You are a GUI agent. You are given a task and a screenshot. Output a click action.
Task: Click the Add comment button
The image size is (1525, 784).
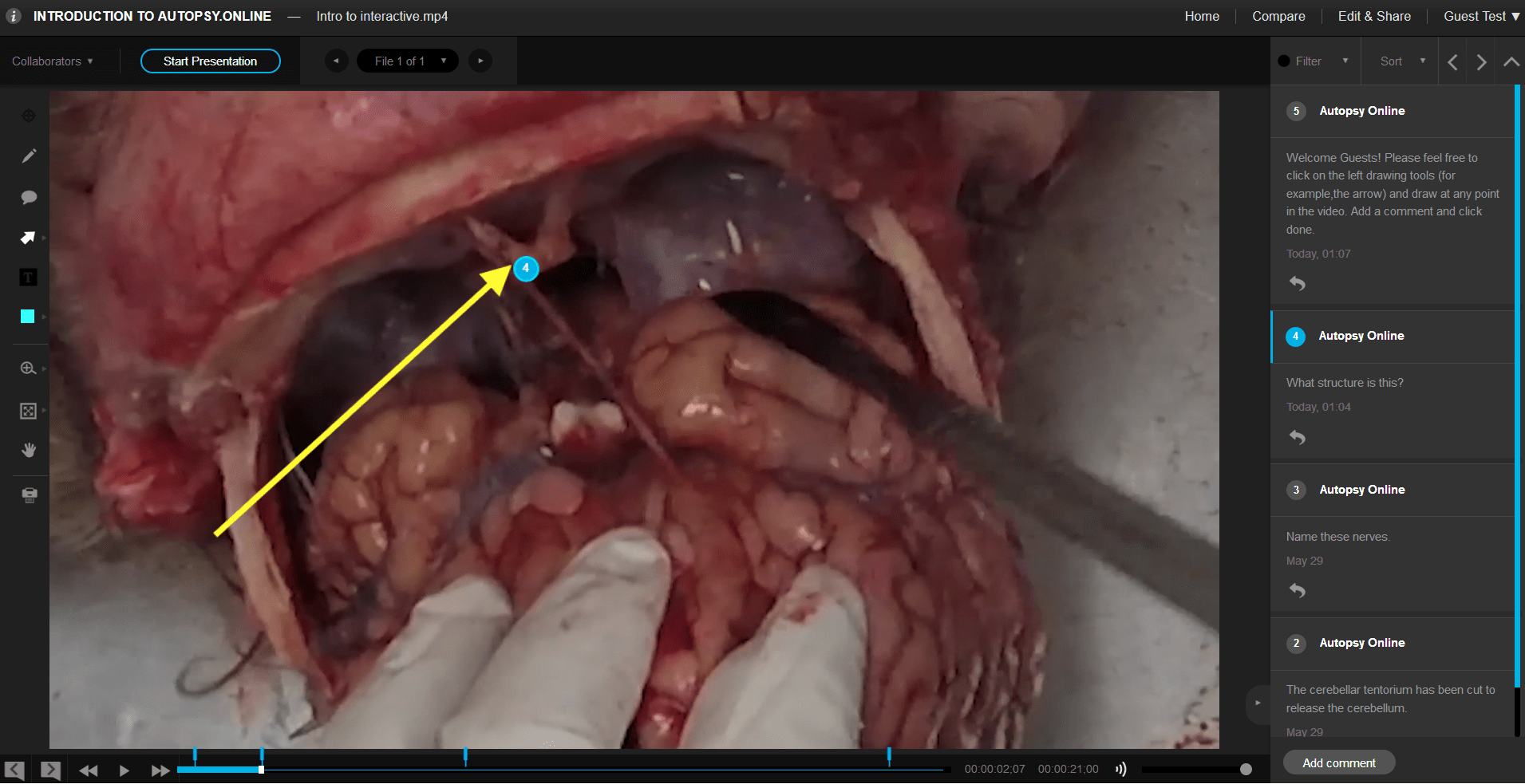pyautogui.click(x=1339, y=763)
